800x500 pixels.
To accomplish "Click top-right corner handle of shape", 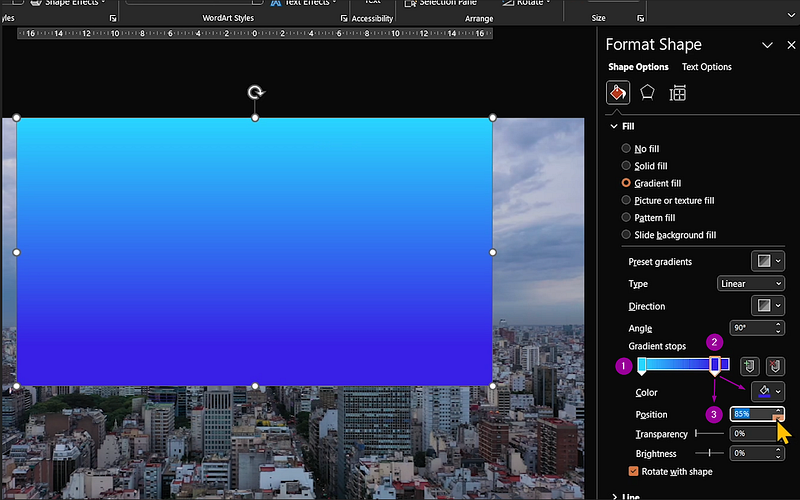I will (x=492, y=118).
